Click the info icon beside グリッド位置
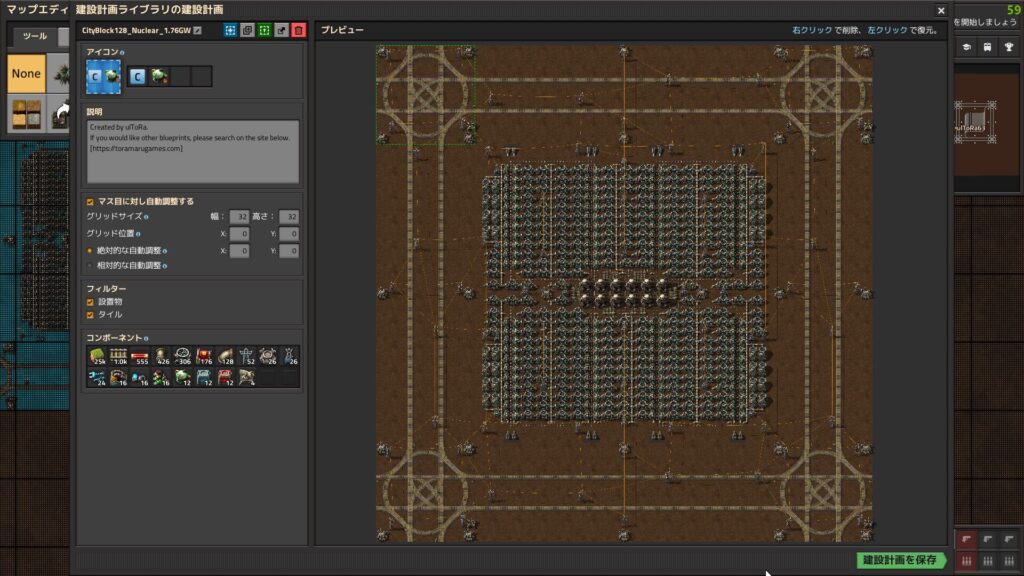Screen dimensions: 1024x576 coord(138,234)
